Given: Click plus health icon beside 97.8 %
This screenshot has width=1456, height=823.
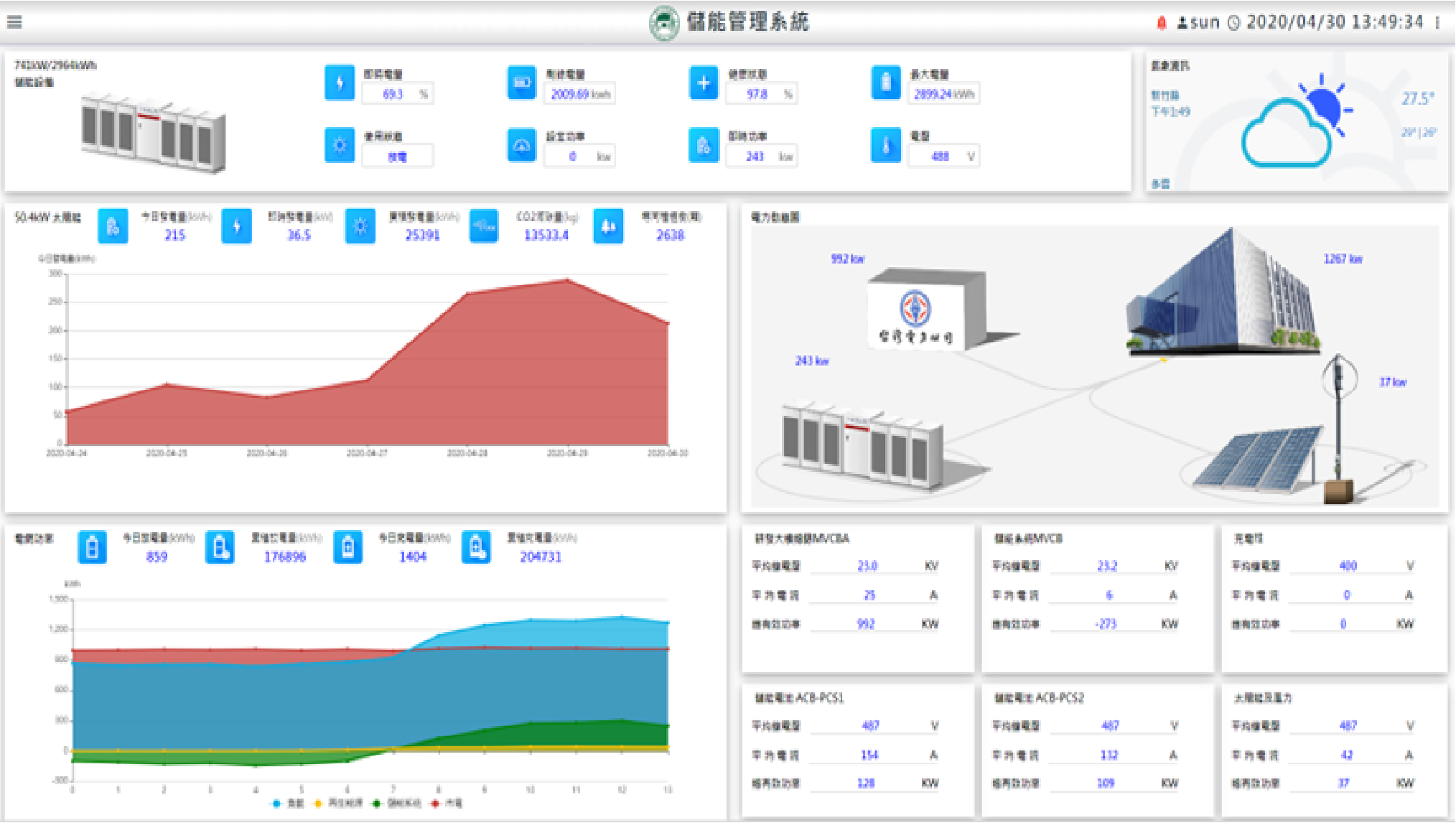Looking at the screenshot, I should tap(704, 83).
